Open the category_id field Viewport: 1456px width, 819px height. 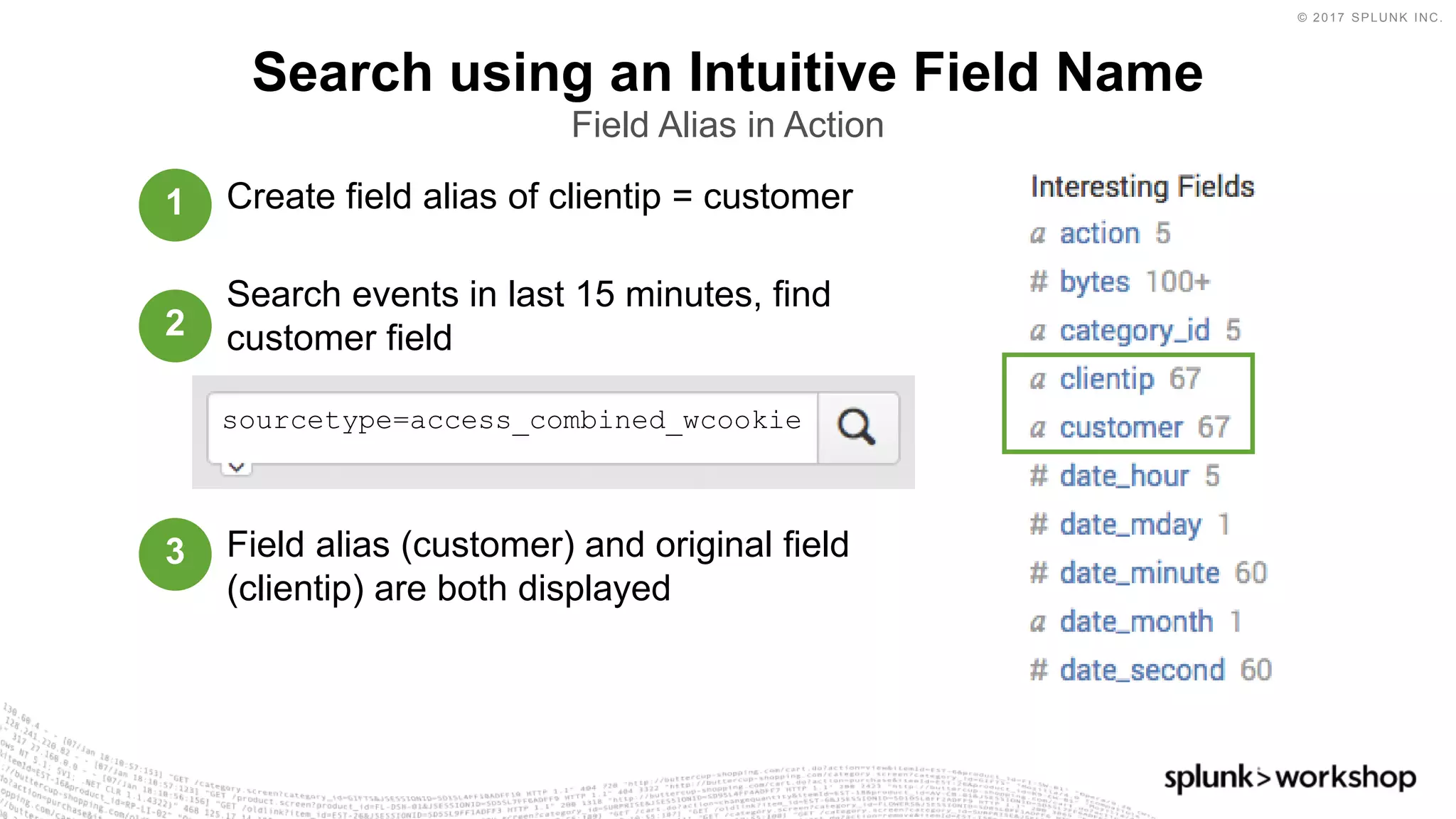click(1135, 331)
